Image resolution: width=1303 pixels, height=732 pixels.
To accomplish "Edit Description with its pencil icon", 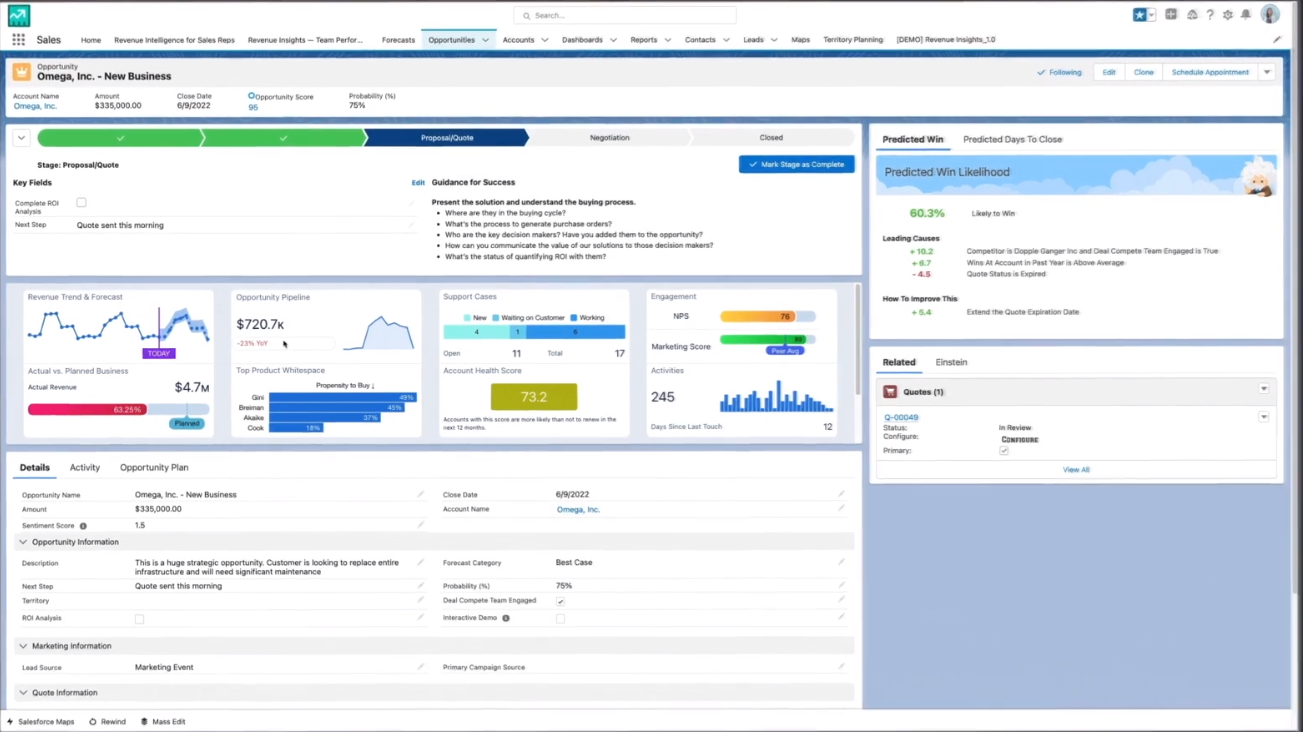I will [x=421, y=563].
